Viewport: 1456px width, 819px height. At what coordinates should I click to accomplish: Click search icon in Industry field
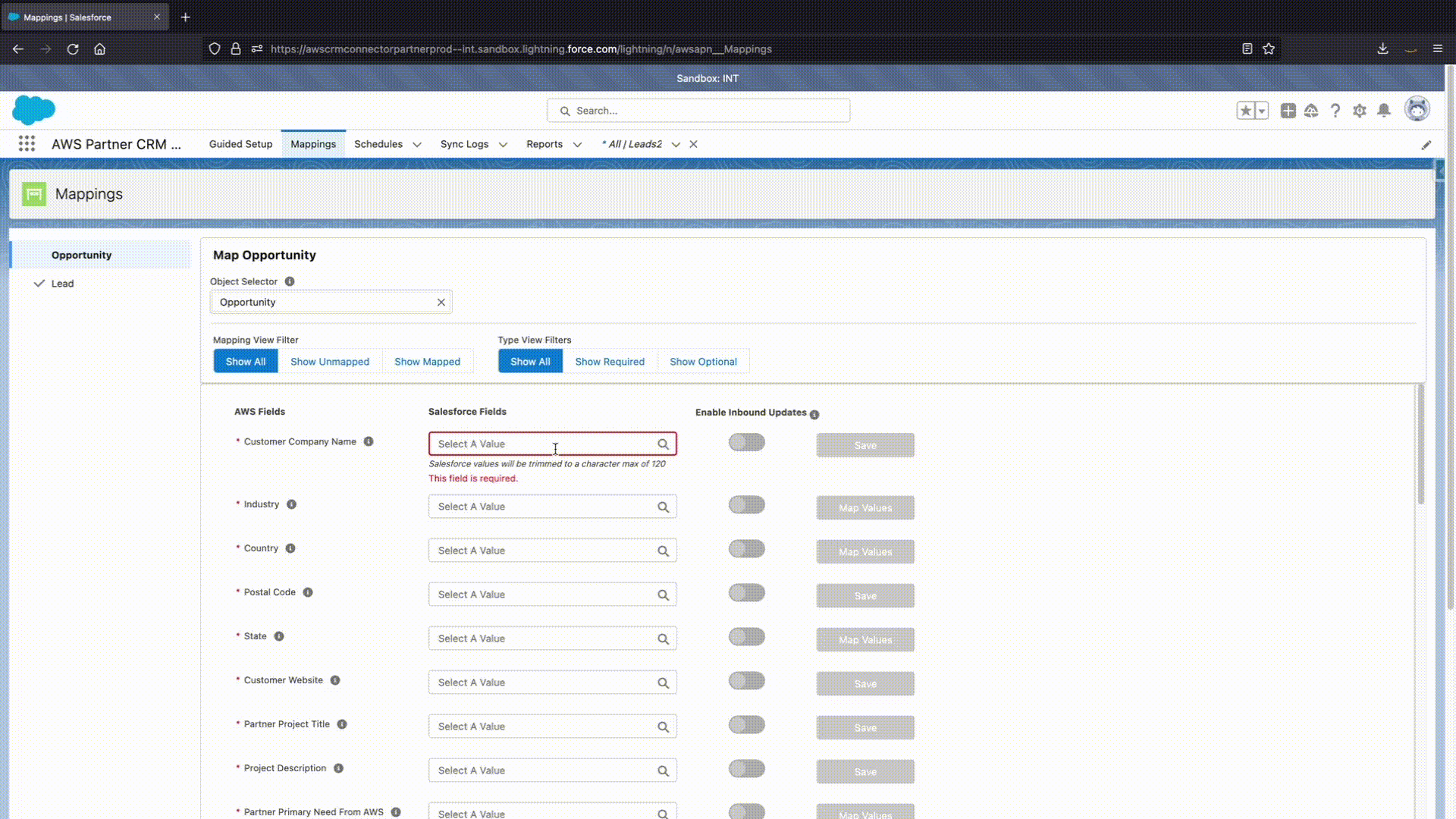[x=663, y=507]
